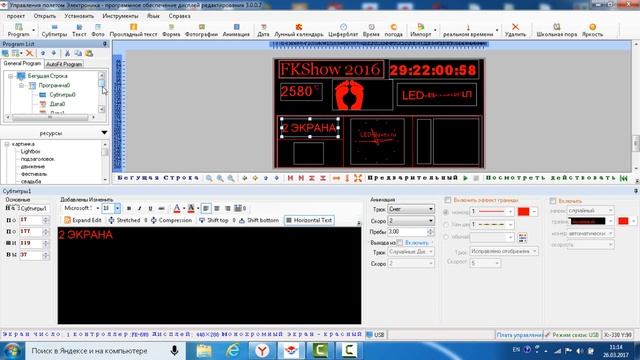640x360 pixels.
Task: Open the text font color picker
Action: click(x=177, y=208)
